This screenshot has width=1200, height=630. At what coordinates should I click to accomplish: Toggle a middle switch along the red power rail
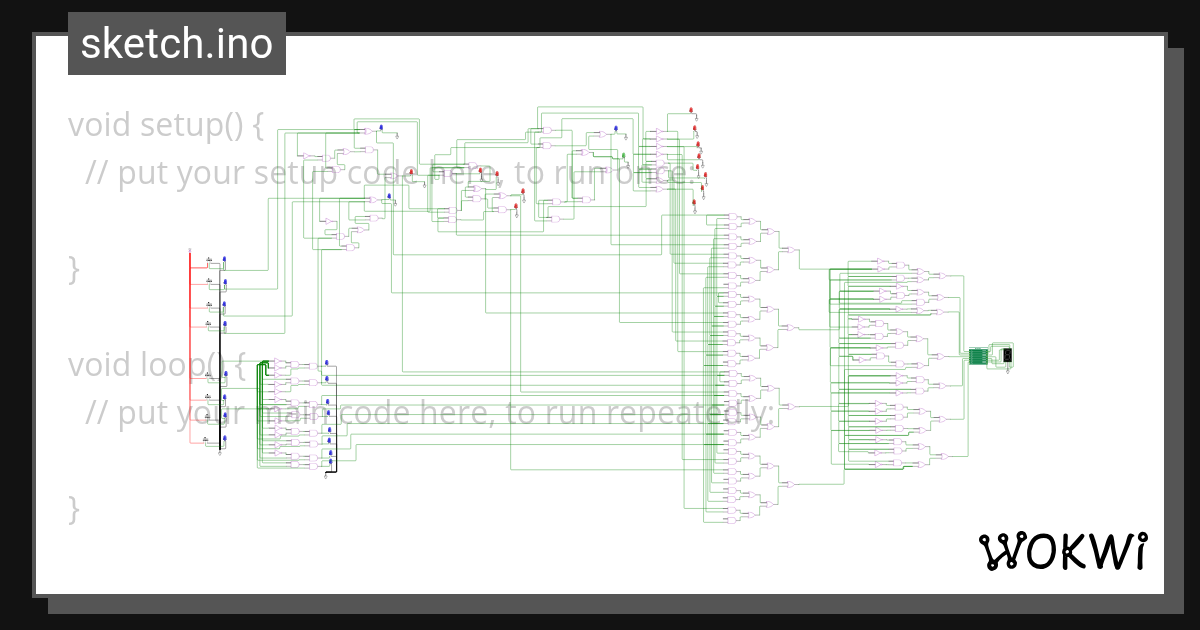click(207, 374)
